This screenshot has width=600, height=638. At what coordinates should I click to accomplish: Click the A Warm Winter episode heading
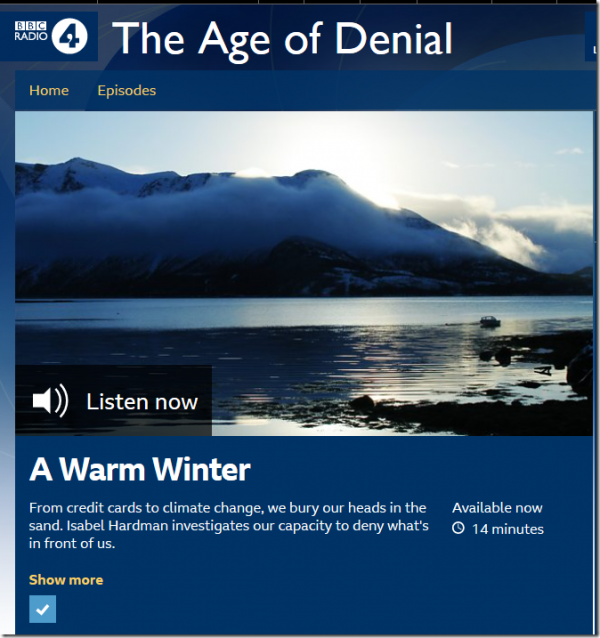click(x=140, y=470)
